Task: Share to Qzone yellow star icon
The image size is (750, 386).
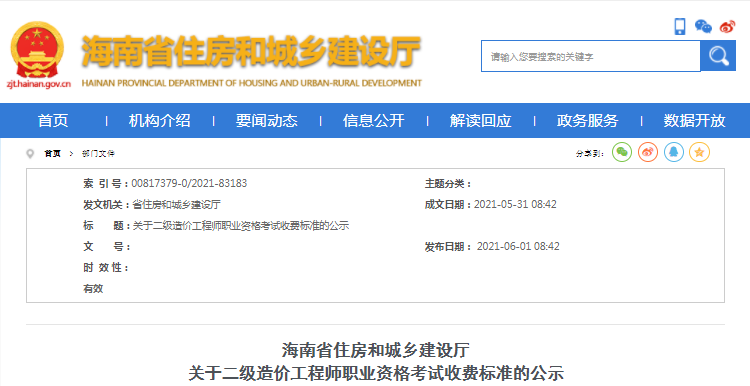Action: tap(699, 153)
